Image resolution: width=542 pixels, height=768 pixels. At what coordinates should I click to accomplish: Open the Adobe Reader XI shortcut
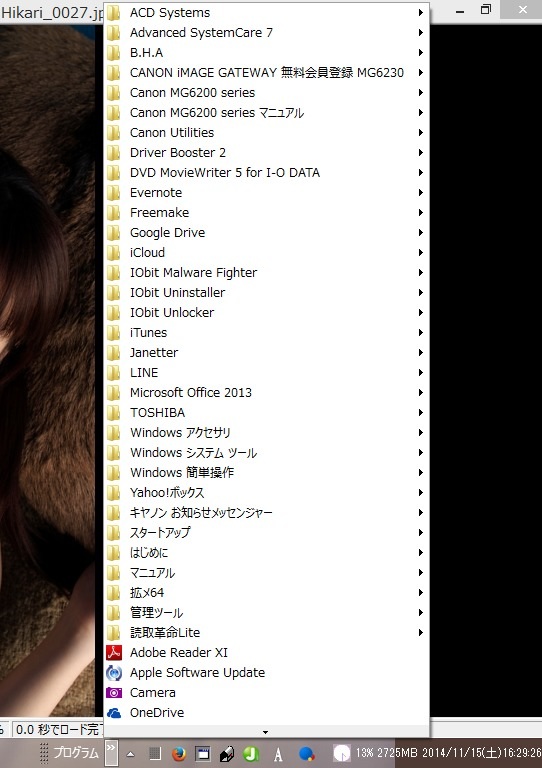(x=267, y=652)
